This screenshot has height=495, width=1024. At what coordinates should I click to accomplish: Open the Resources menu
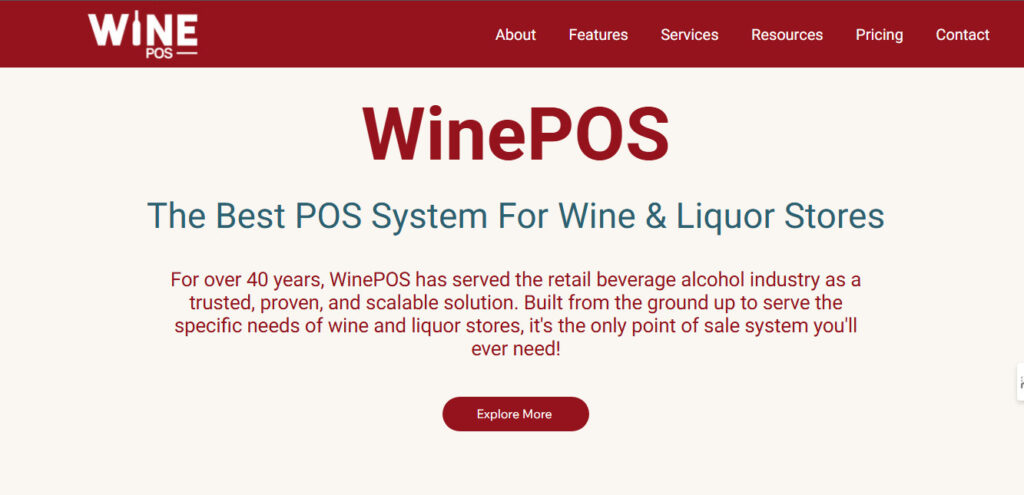tap(787, 35)
